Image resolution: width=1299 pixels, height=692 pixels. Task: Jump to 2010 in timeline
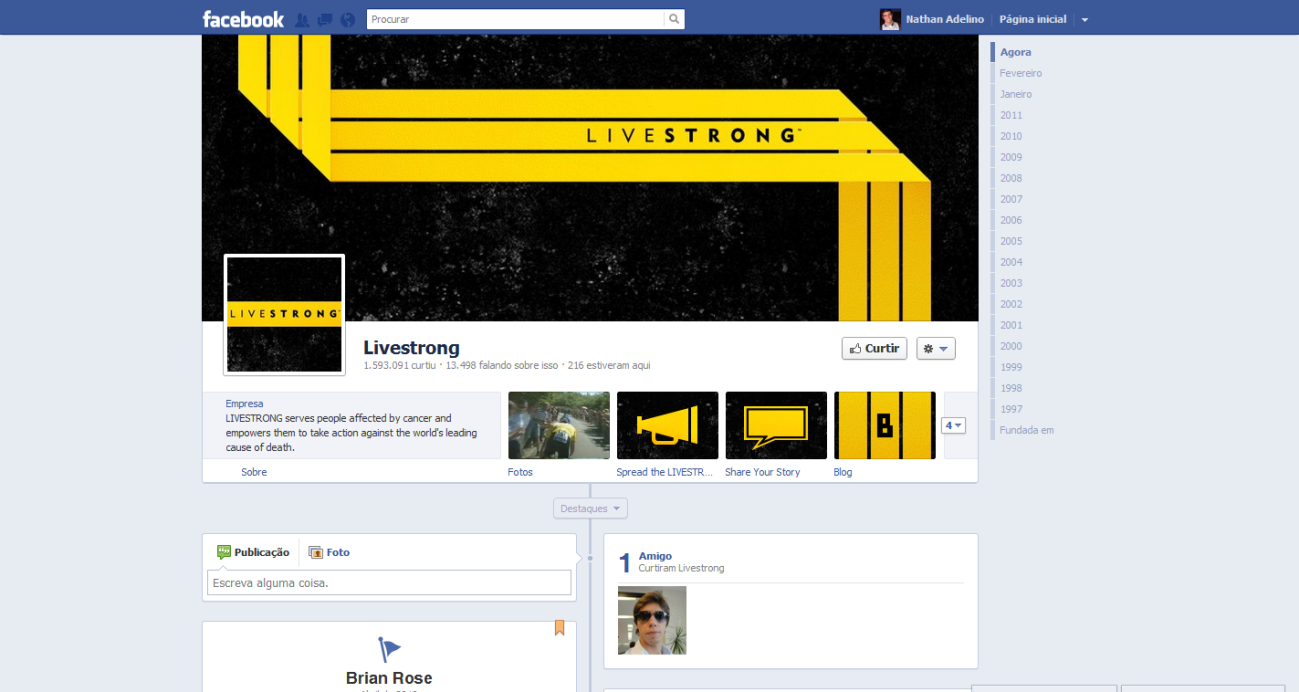point(1011,136)
